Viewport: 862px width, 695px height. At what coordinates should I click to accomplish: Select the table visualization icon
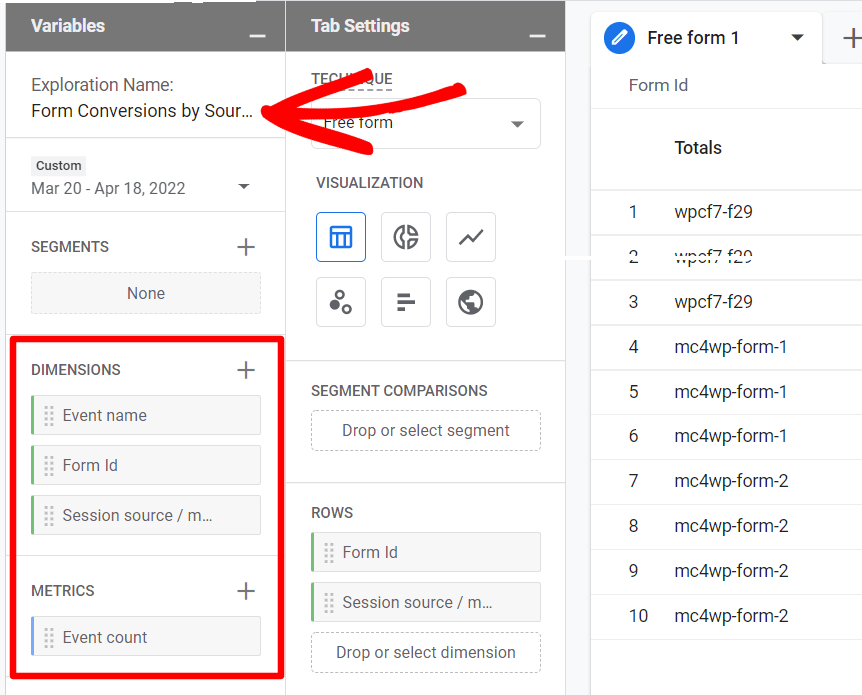341,237
